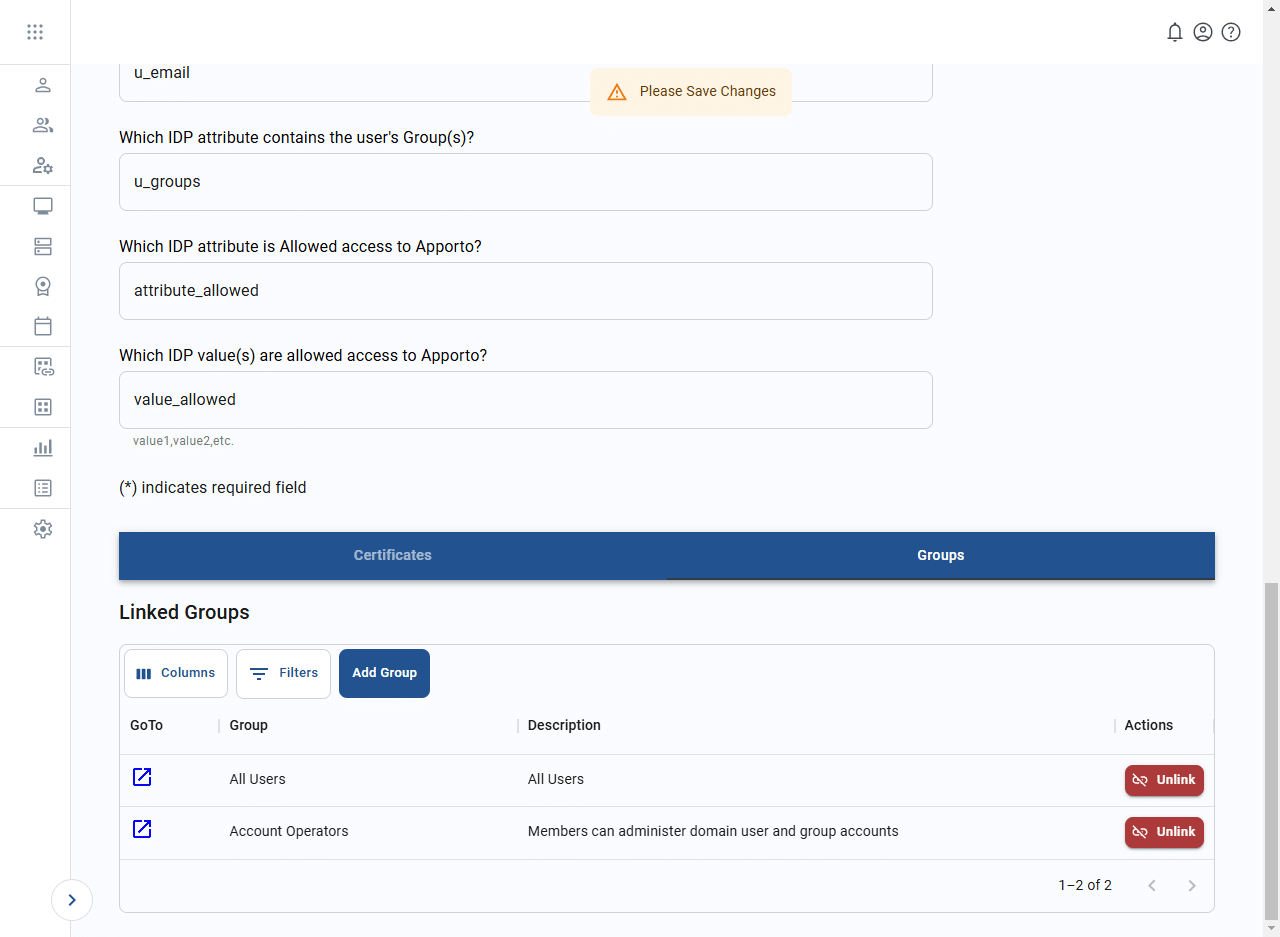The width and height of the screenshot is (1280, 937).
Task: Click the calendar sidebar icon
Action: pyautogui.click(x=43, y=326)
